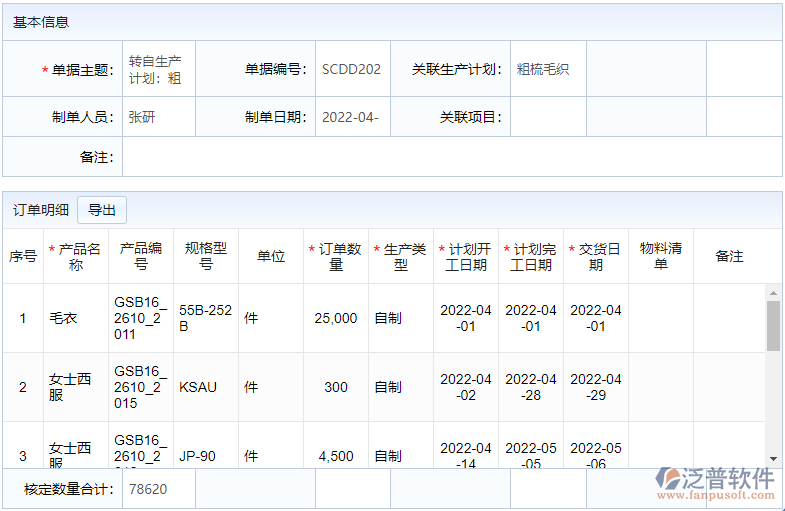785x511 pixels.
Task: Click the scrollbar up arrow in order table
Action: pos(773,293)
